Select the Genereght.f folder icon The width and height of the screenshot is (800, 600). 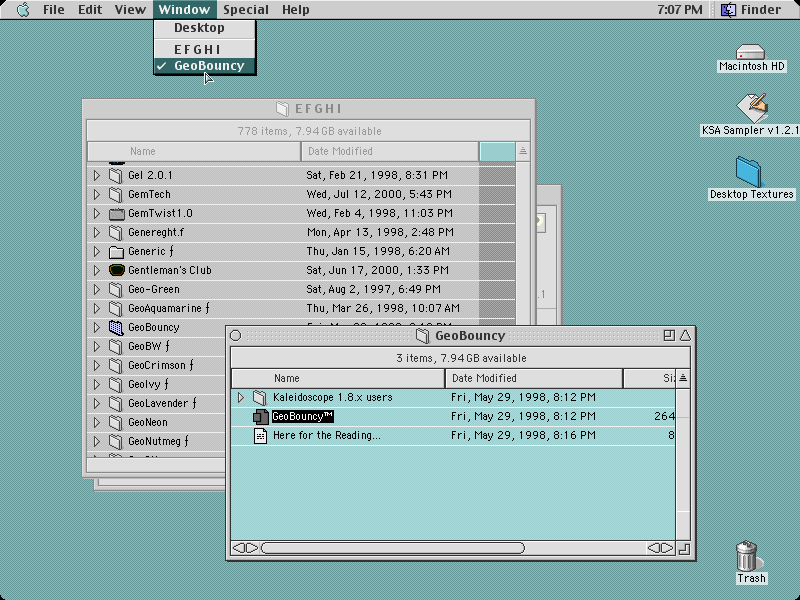pos(116,233)
